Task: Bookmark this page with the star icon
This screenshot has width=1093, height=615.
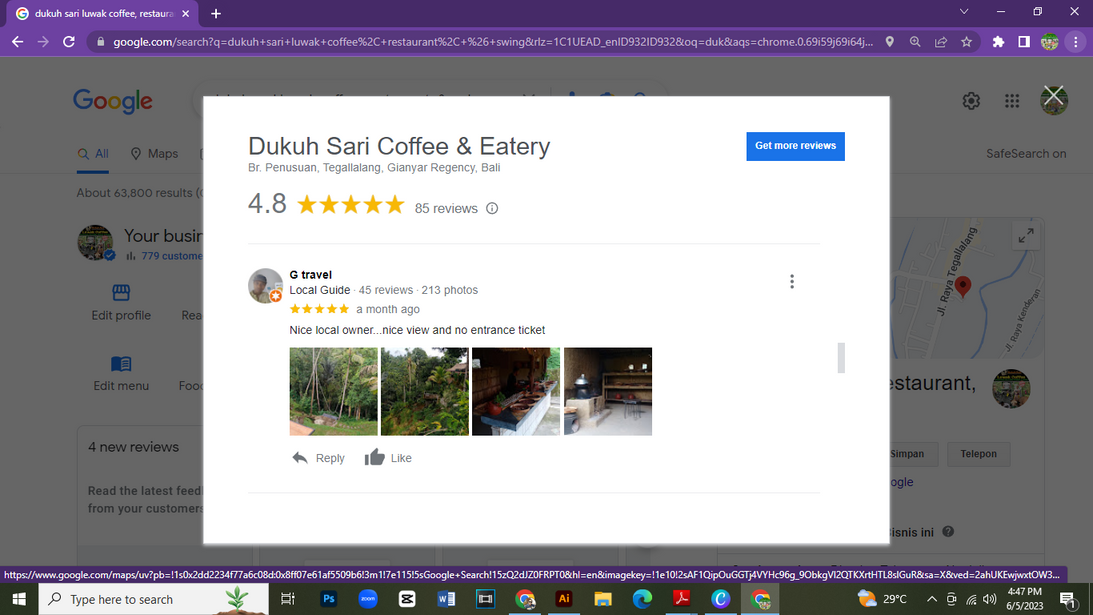Action: pos(966,42)
